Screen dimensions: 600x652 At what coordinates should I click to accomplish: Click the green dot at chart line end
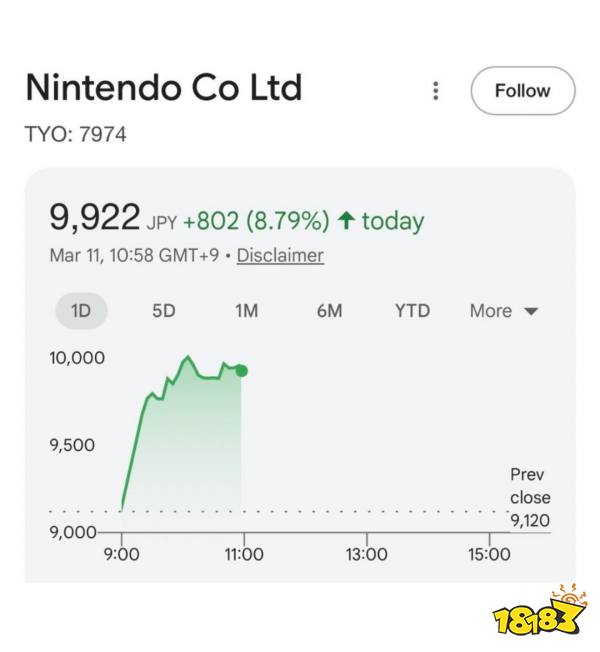242,371
